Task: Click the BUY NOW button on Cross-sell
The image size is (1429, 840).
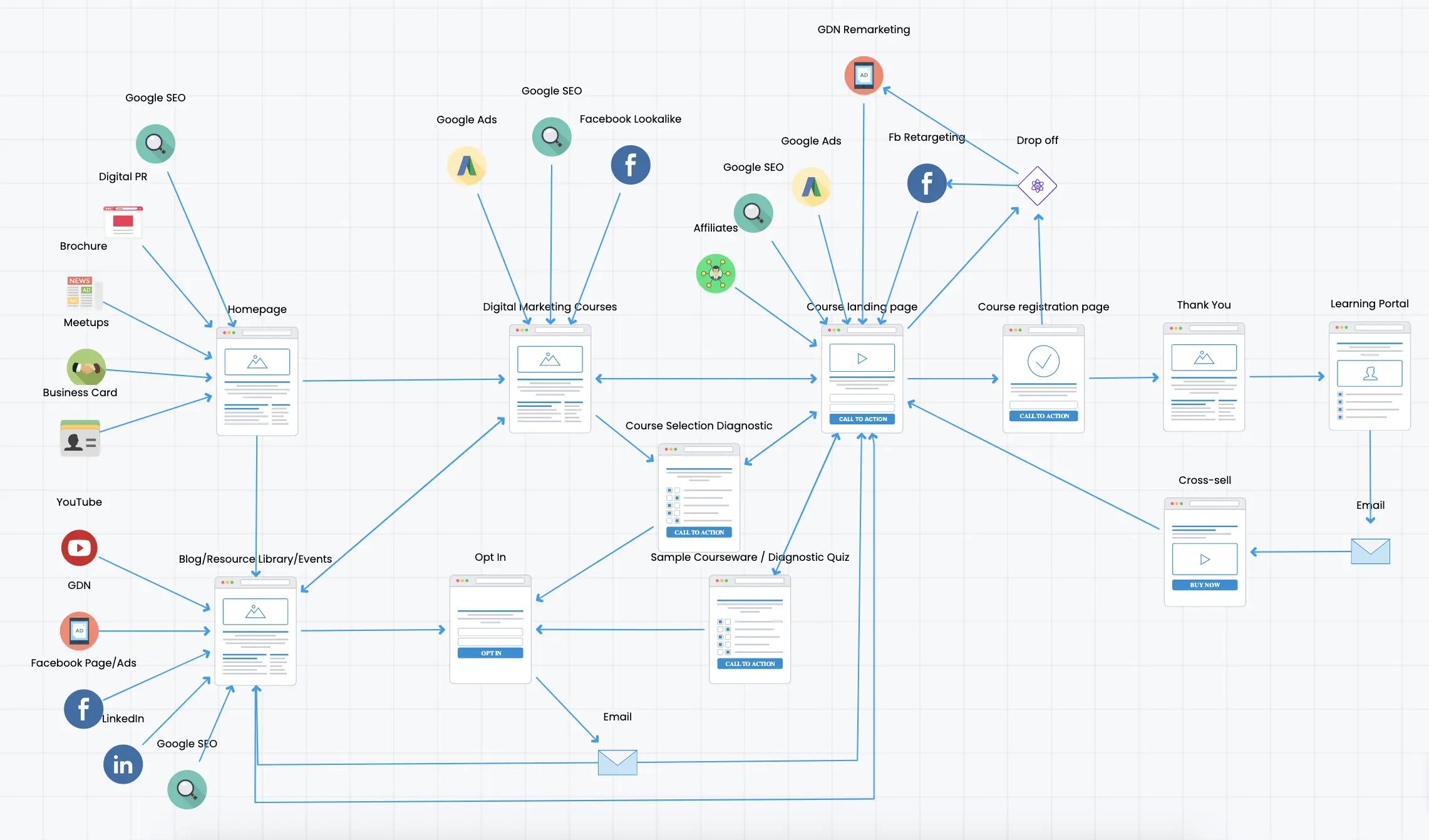Action: click(1205, 585)
